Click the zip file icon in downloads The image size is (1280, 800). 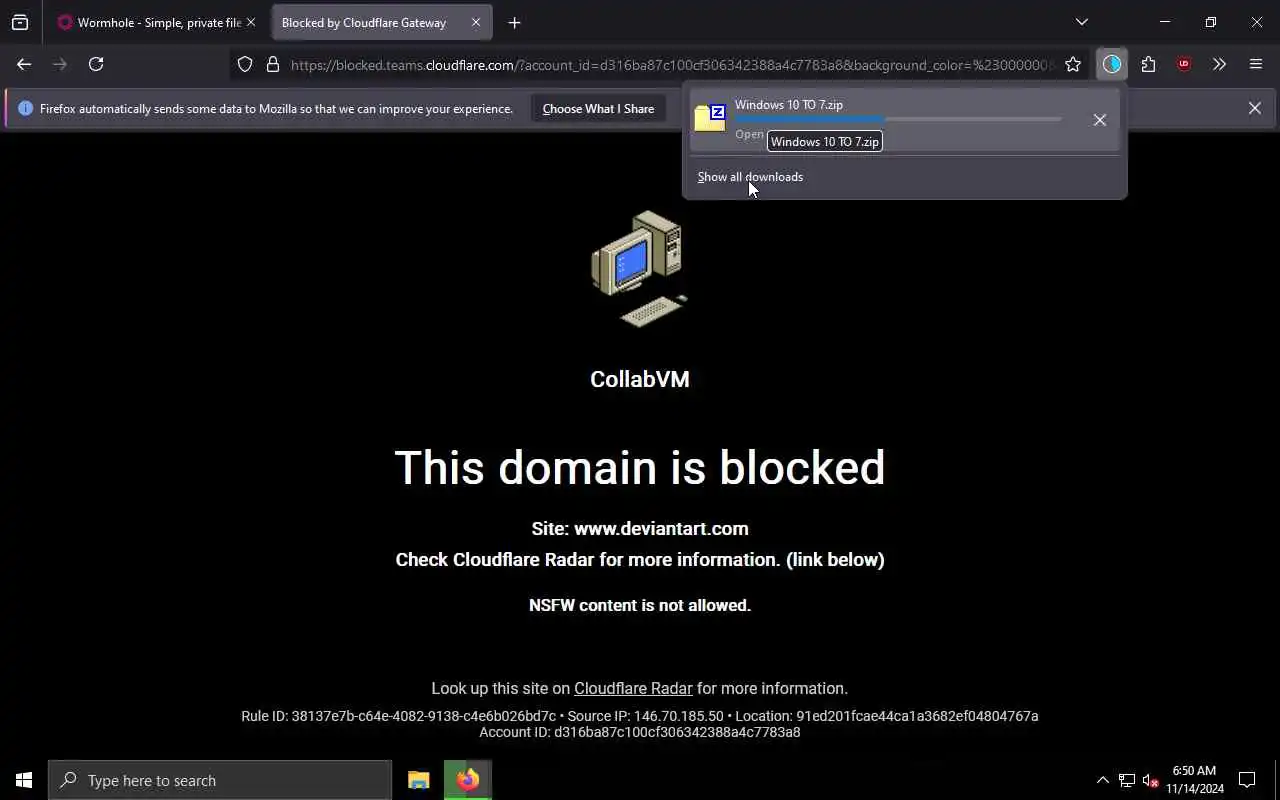coord(710,117)
